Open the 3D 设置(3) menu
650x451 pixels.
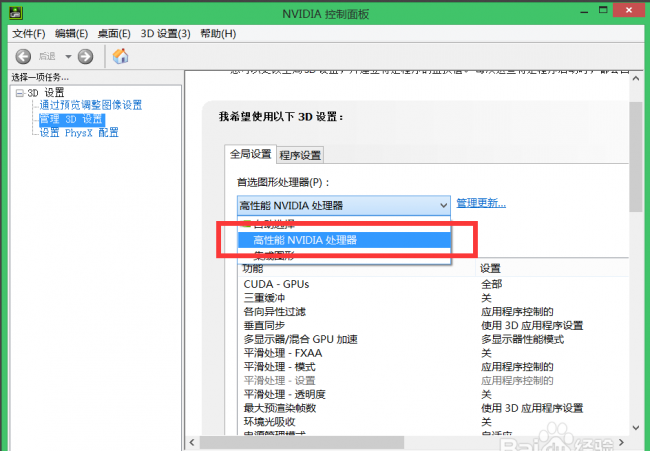coord(165,34)
